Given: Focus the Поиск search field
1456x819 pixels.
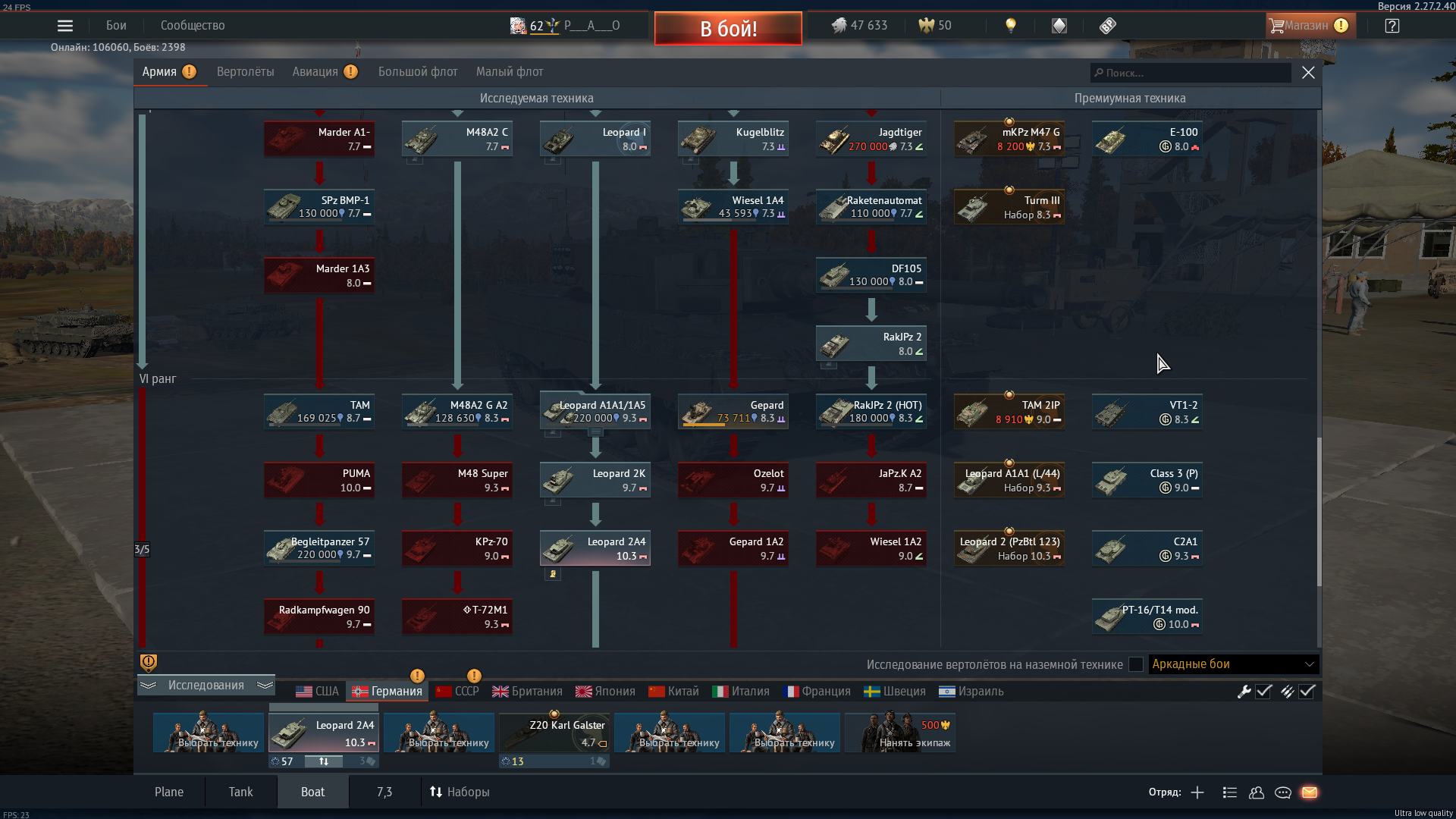Looking at the screenshot, I should [1191, 73].
